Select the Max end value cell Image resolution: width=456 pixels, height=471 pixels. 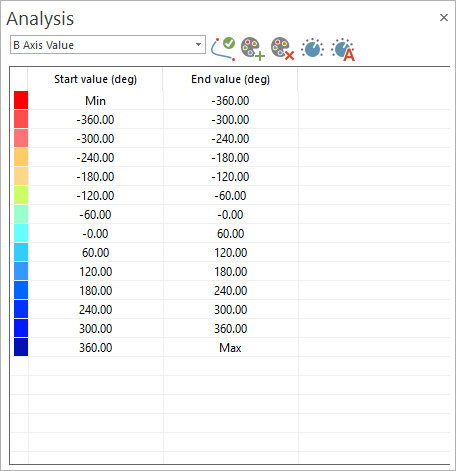point(231,348)
